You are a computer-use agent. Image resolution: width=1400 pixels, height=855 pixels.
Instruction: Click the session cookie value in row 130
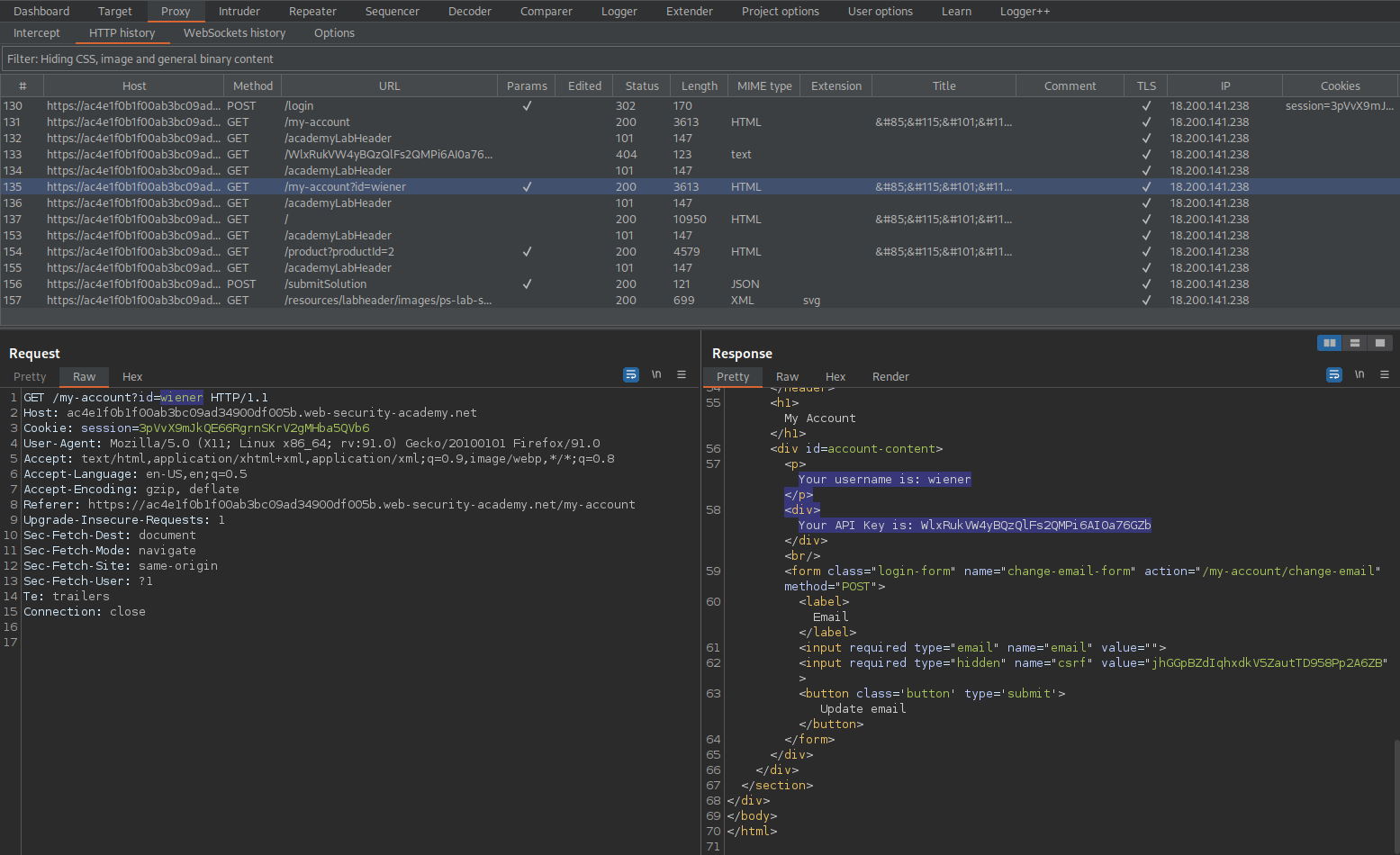[1340, 106]
